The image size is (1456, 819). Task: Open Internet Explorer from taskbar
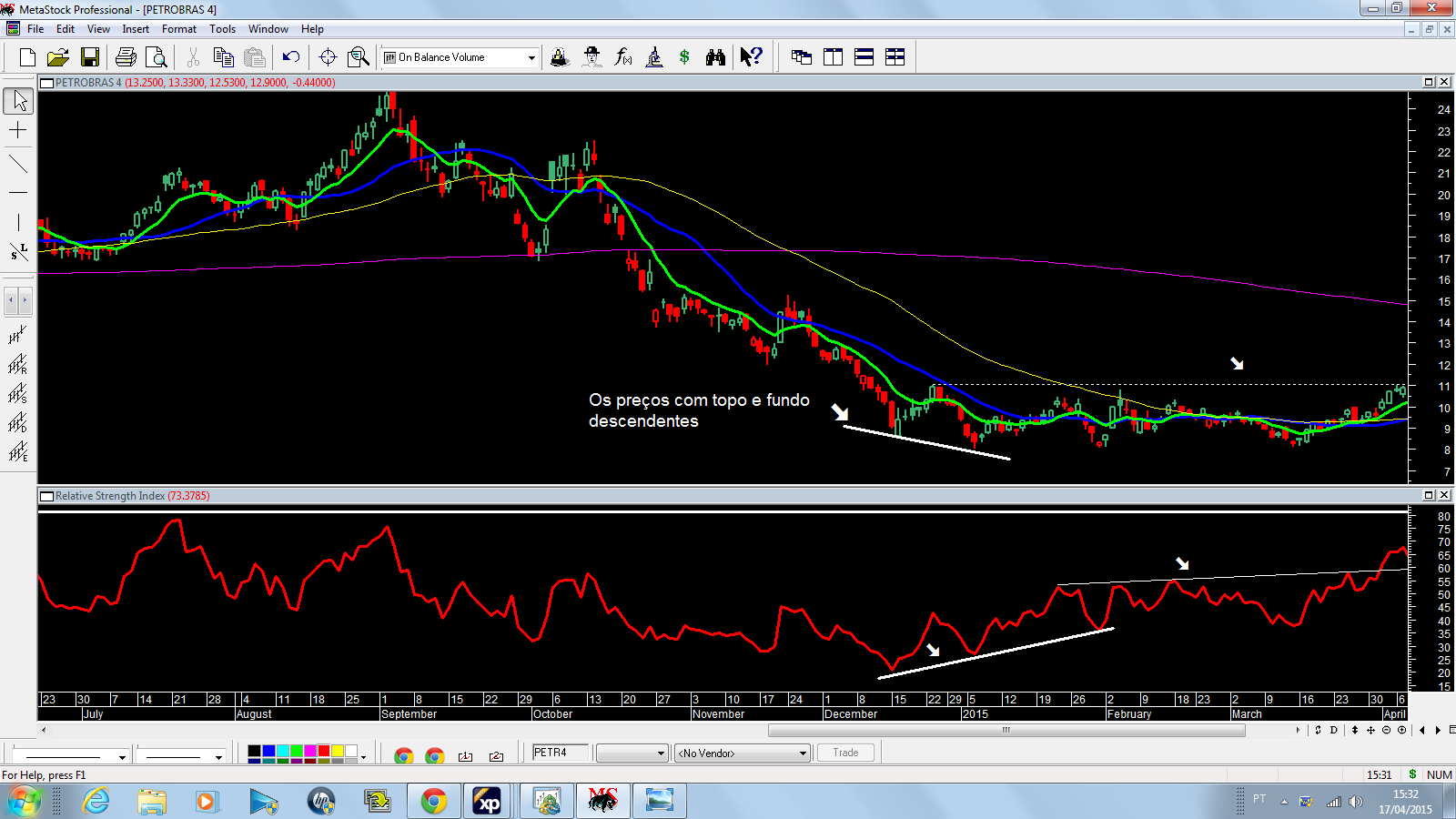click(96, 802)
